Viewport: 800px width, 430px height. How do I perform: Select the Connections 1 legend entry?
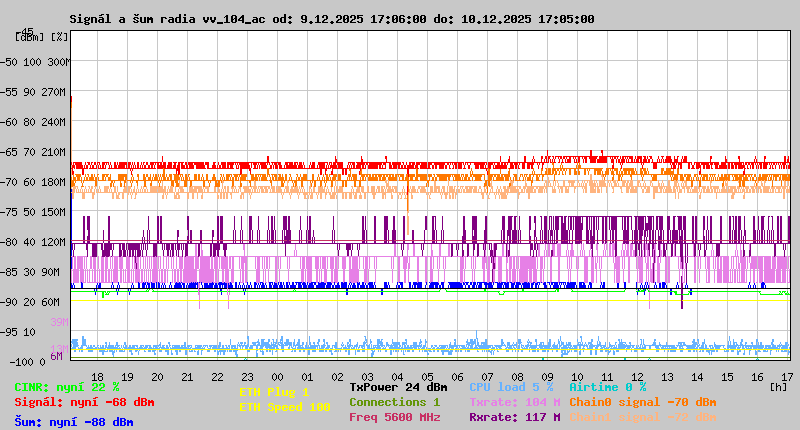(394, 402)
